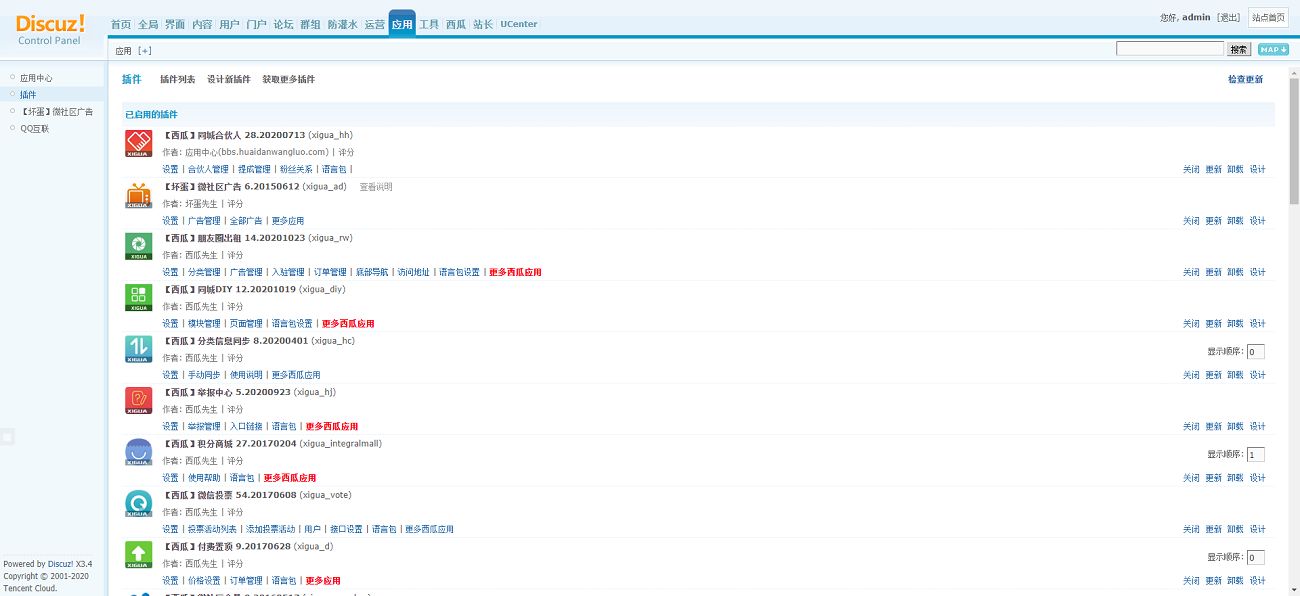Screen dimensions: 1300x596
Task: Click 设计 for the 朋友圈出租 plugin
Action: 1257,273
